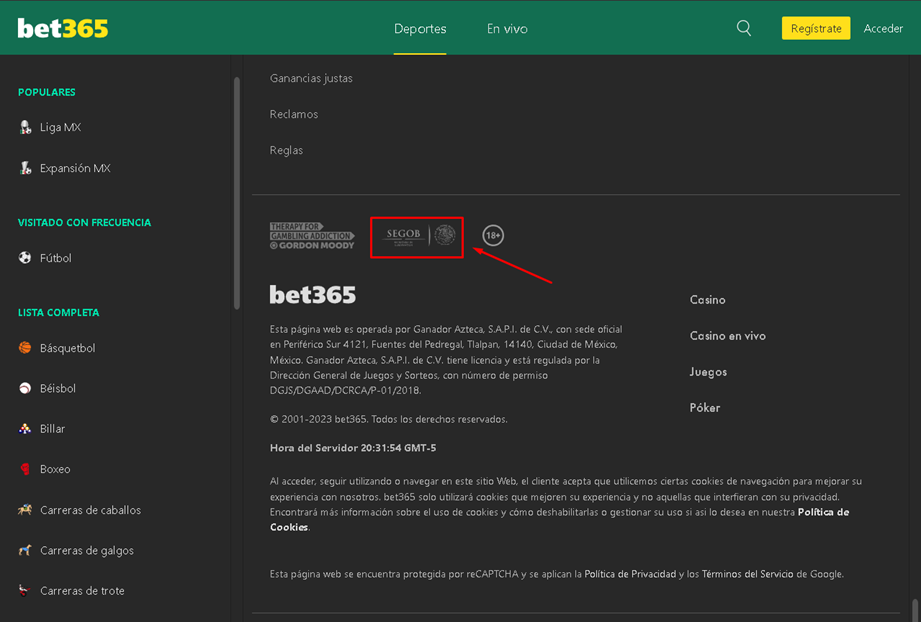Click the Liga MX sport icon
The height and width of the screenshot is (622, 921).
tap(25, 127)
